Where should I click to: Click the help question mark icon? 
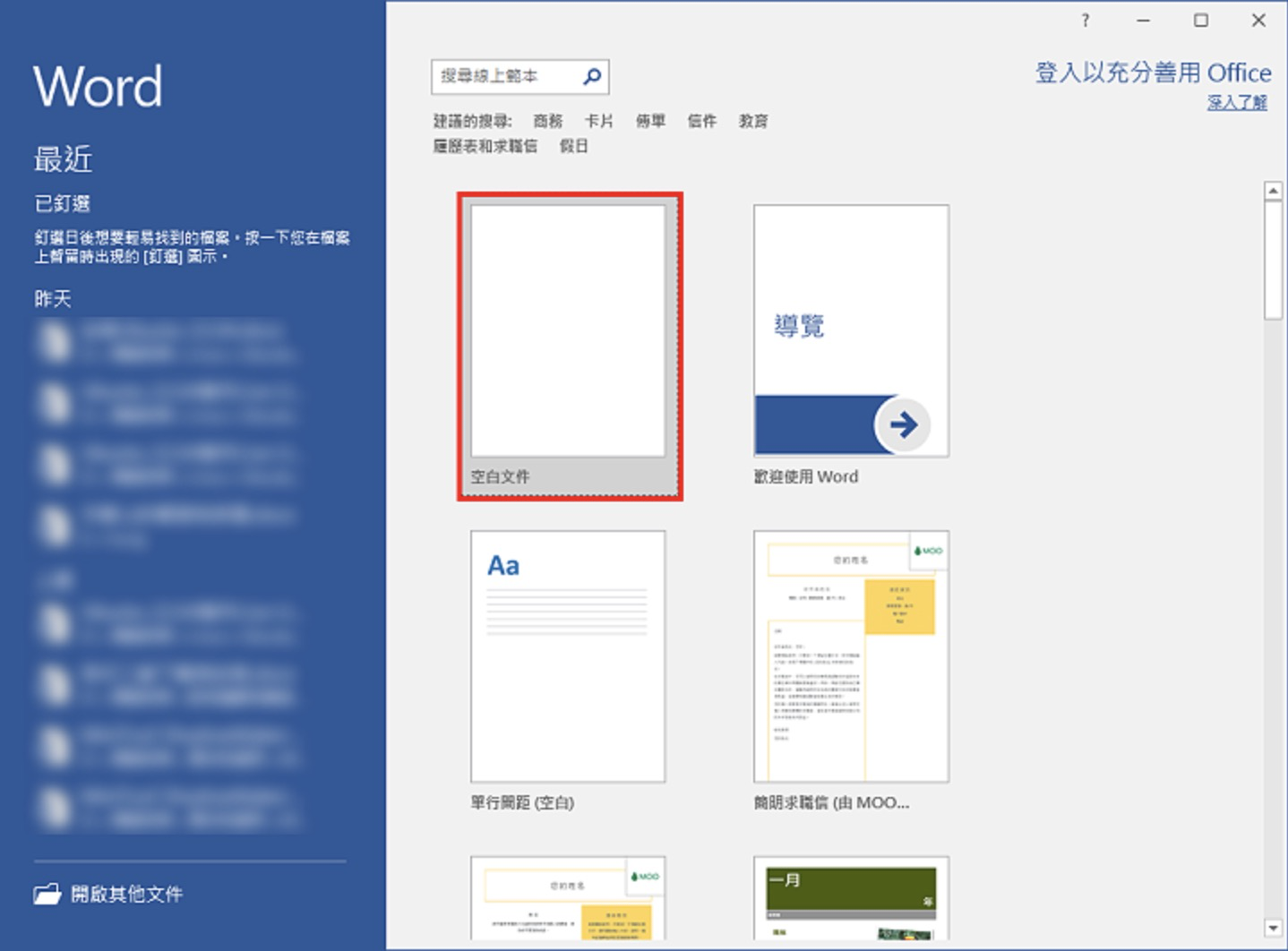pos(1086,21)
